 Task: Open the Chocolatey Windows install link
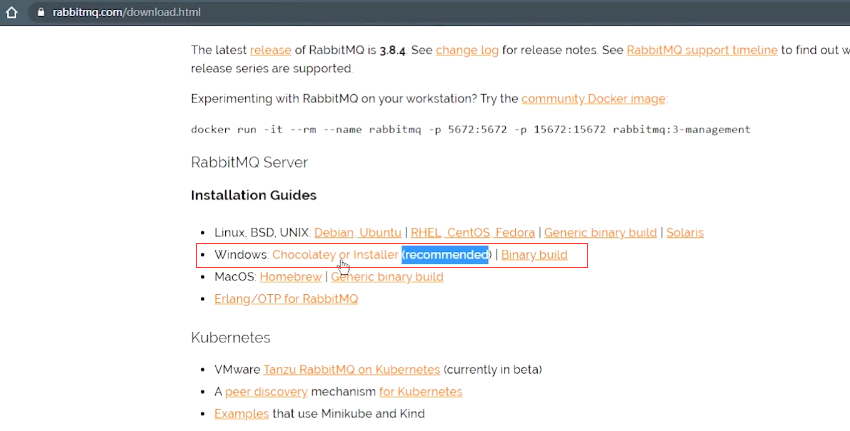[x=304, y=255]
